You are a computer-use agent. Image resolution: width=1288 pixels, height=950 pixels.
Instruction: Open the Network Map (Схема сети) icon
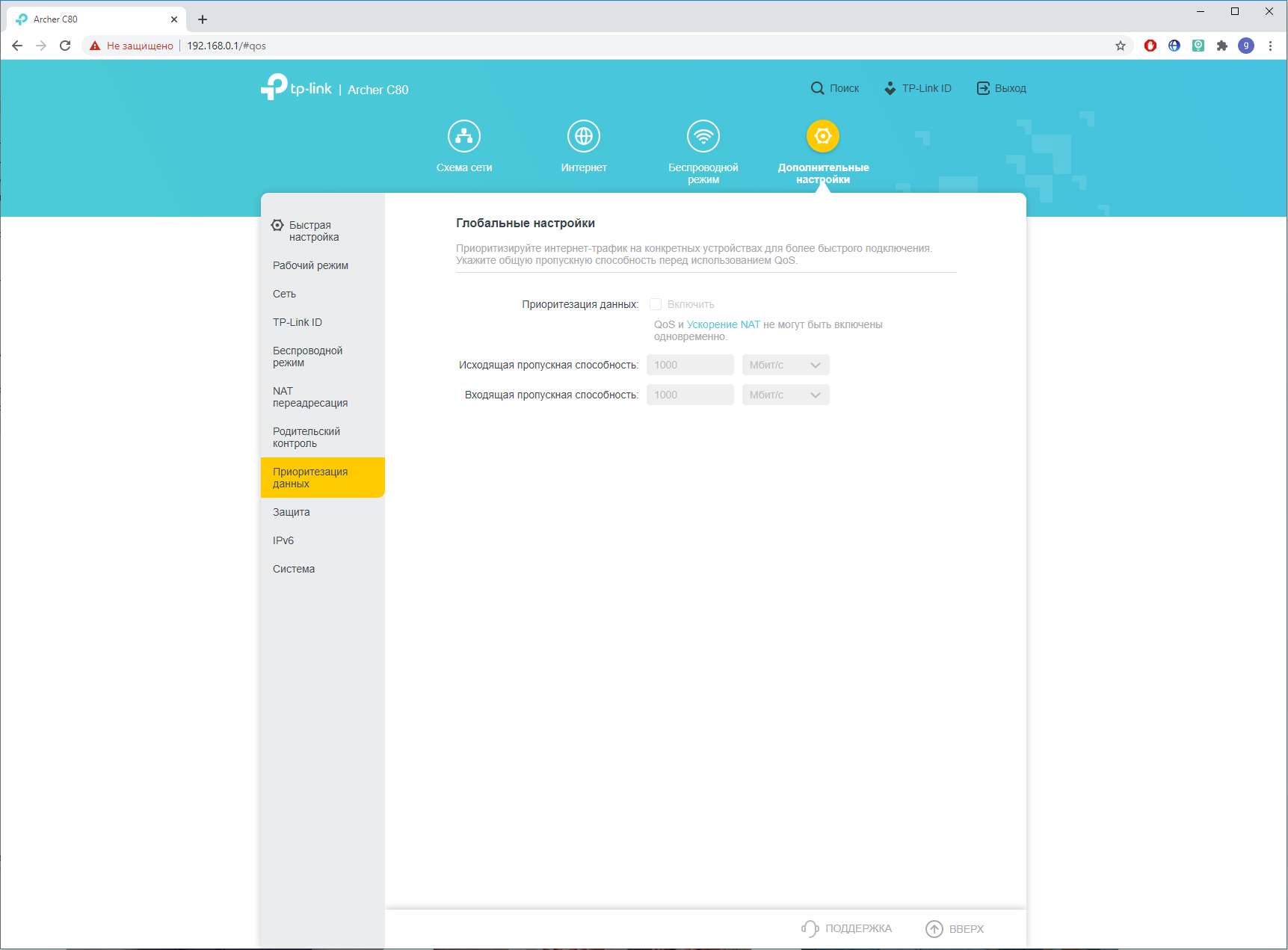(x=464, y=136)
